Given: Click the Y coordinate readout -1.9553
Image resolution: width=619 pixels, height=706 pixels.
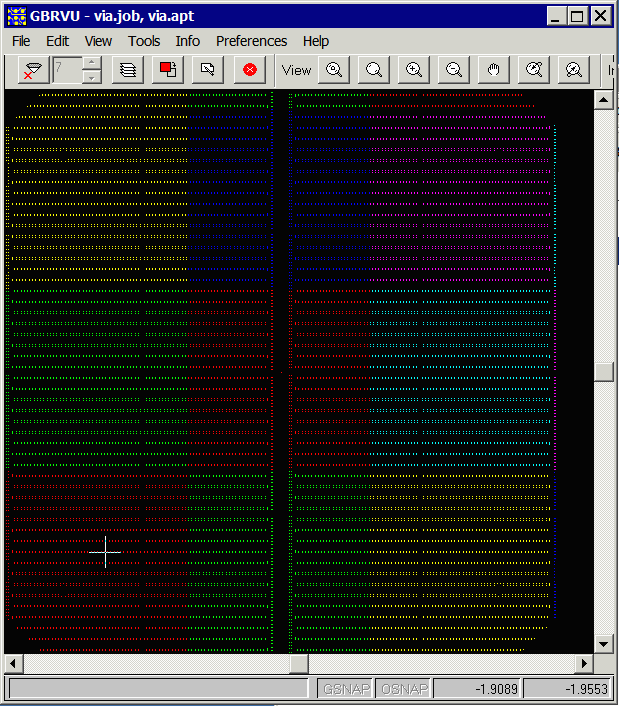Looking at the screenshot, I should click(x=567, y=689).
